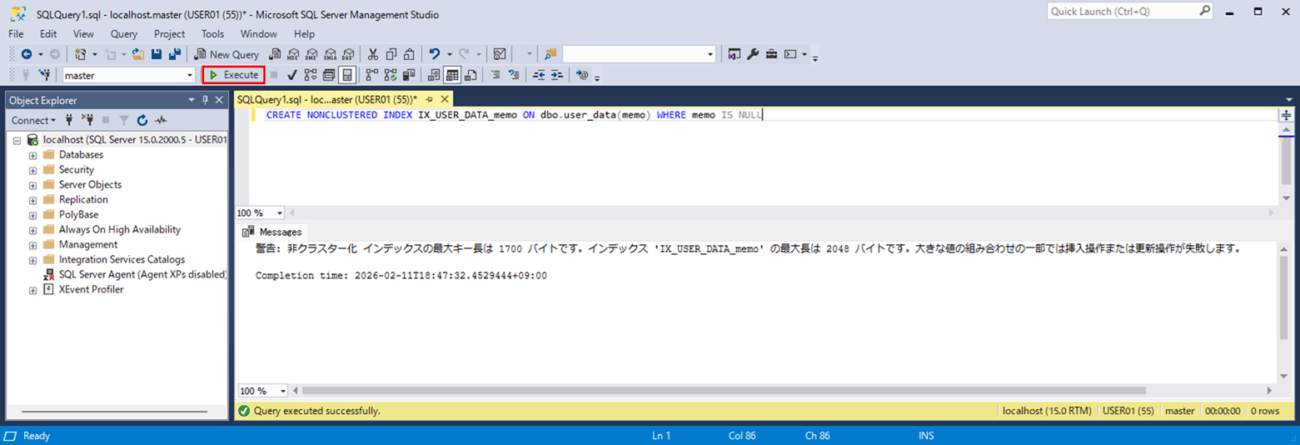Image resolution: width=1300 pixels, height=445 pixels.
Task: Click Disconnect plug icon in Object Explorer
Action: click(88, 120)
